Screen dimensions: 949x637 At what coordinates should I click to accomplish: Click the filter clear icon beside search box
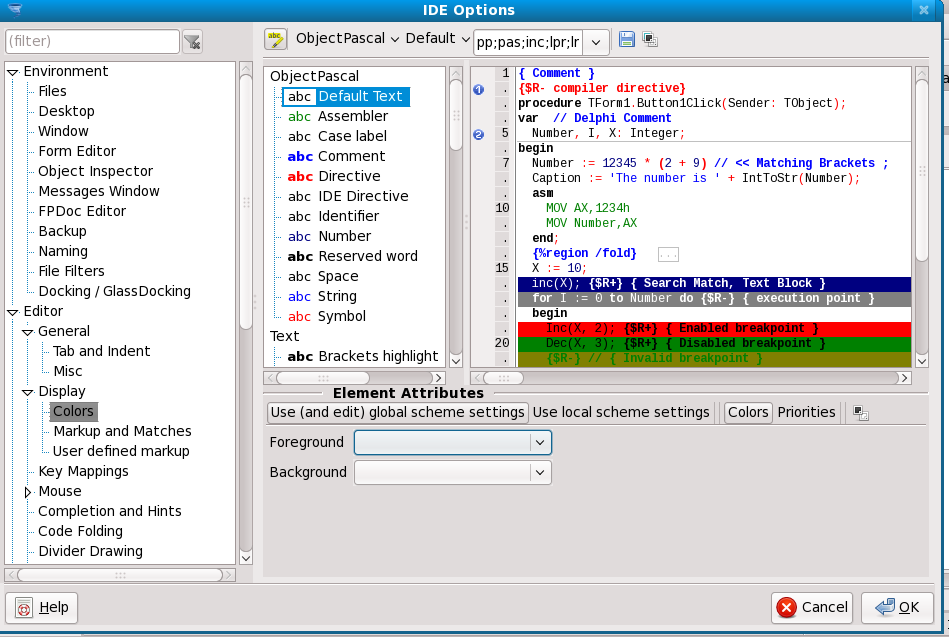192,41
